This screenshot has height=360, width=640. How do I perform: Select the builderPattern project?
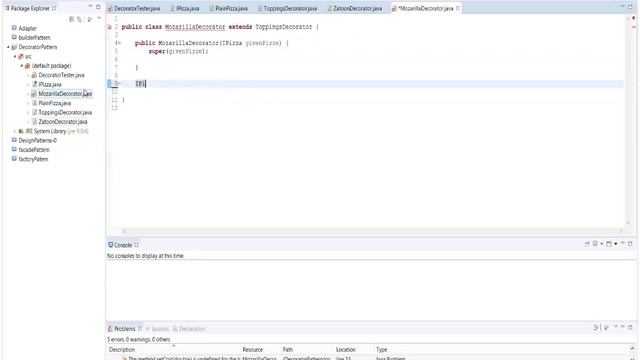(34, 38)
